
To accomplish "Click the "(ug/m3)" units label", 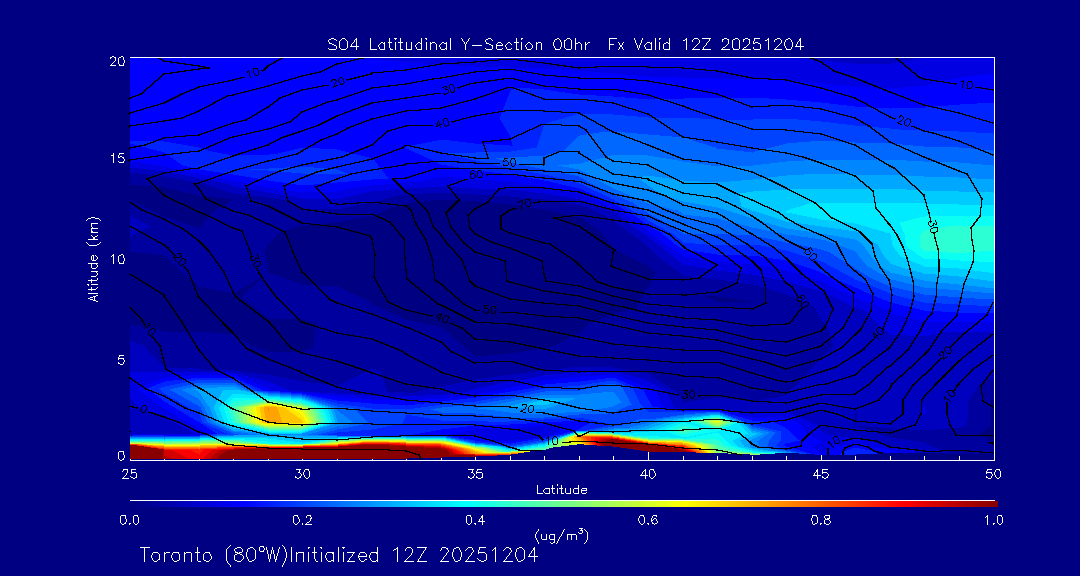I will [561, 535].
